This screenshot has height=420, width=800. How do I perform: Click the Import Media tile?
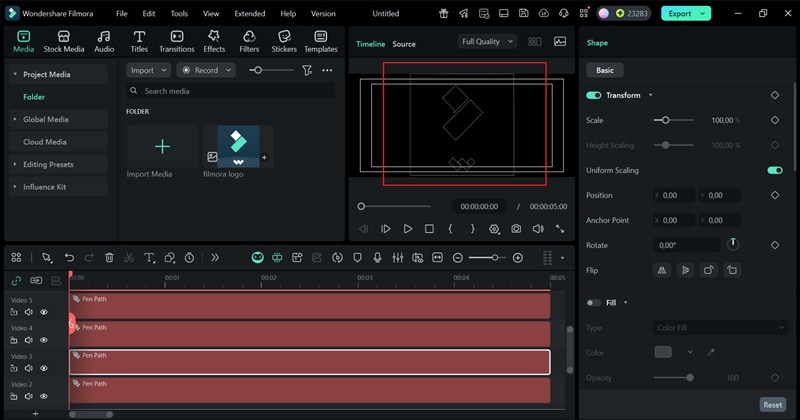pos(162,146)
